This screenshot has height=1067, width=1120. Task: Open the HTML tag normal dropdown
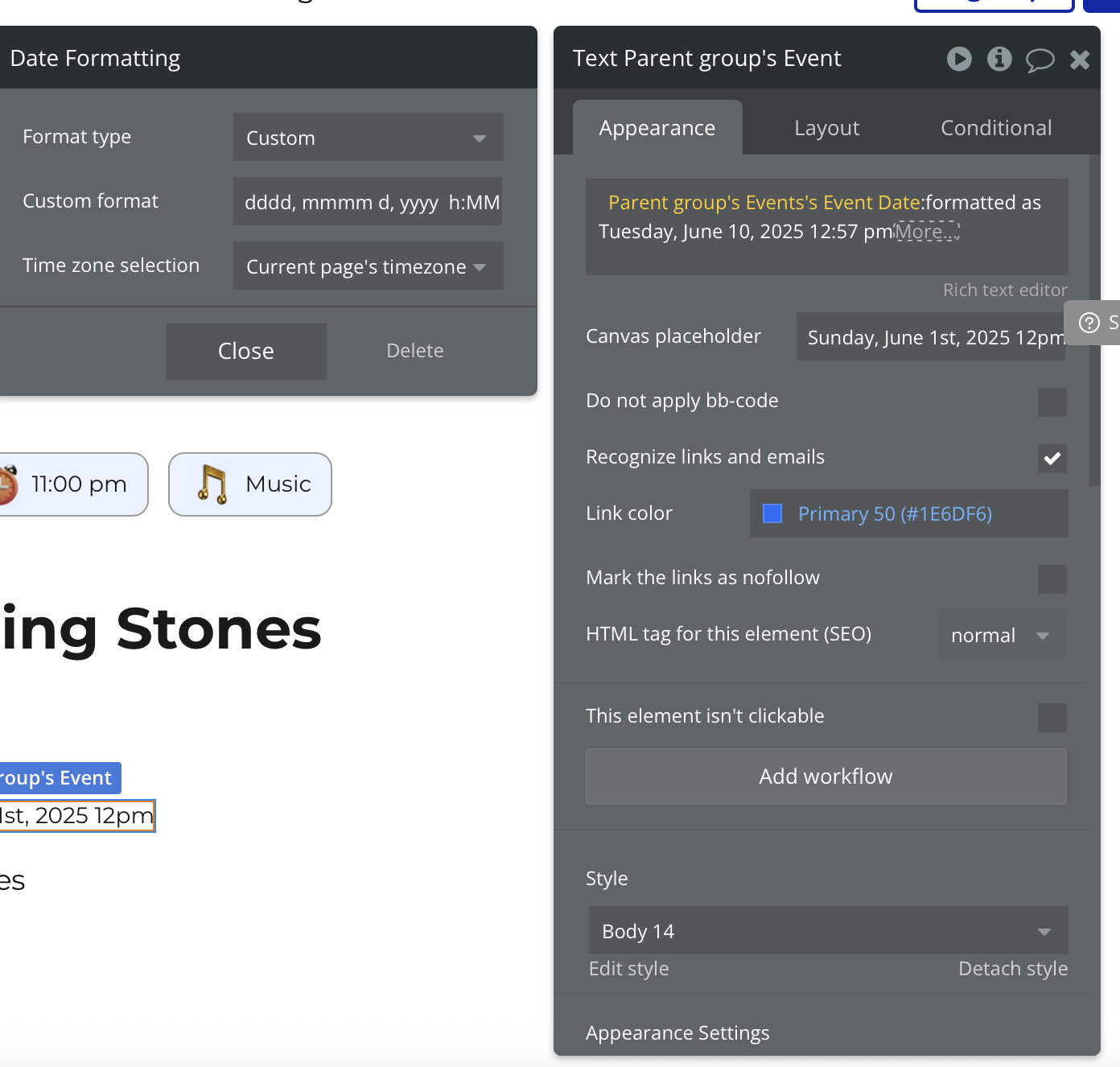pyautogui.click(x=1002, y=635)
